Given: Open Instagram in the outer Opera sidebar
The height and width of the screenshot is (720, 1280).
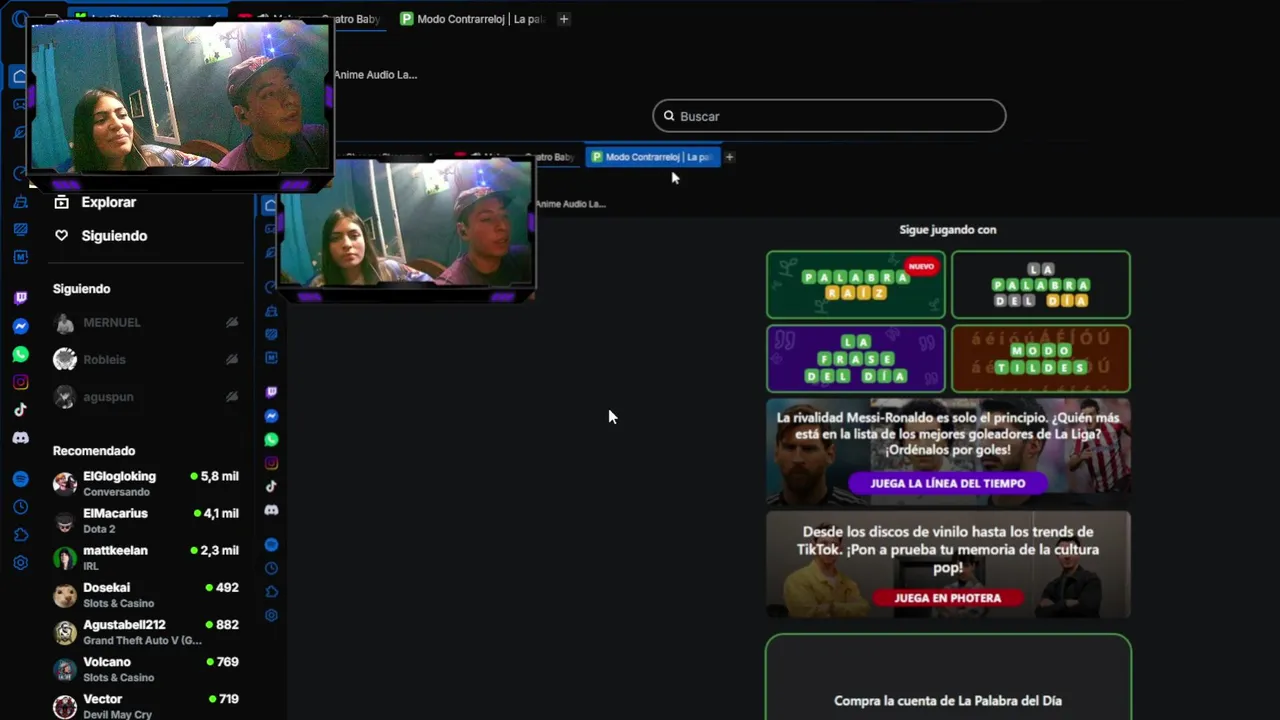Looking at the screenshot, I should pos(20,382).
